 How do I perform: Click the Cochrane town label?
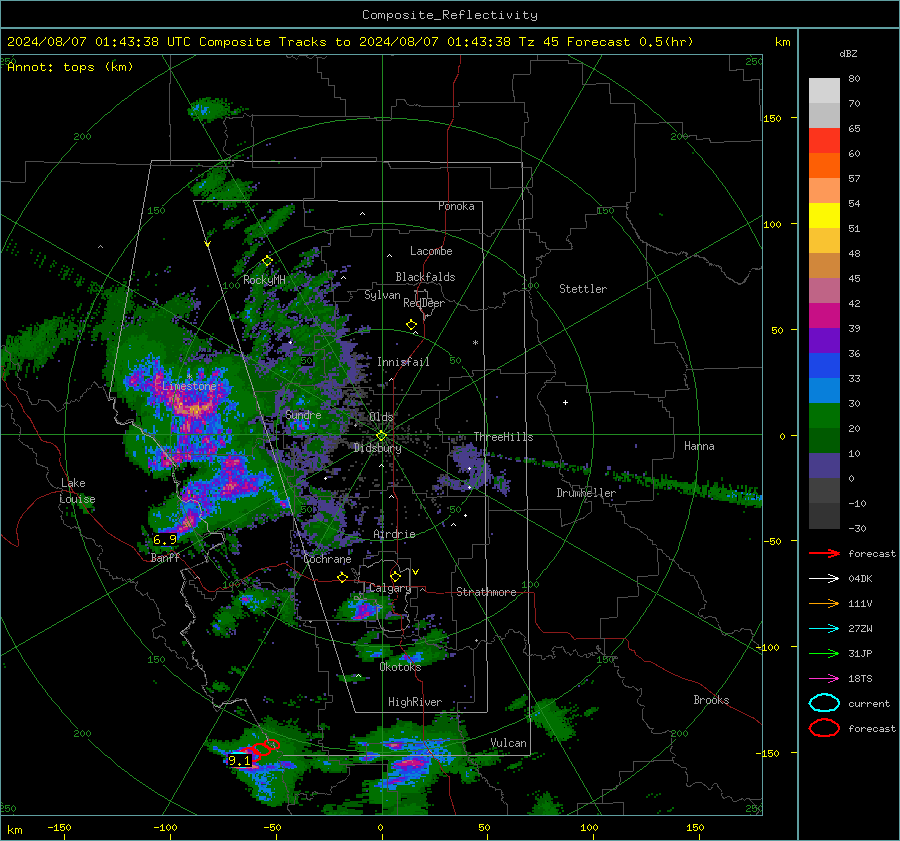(327, 559)
